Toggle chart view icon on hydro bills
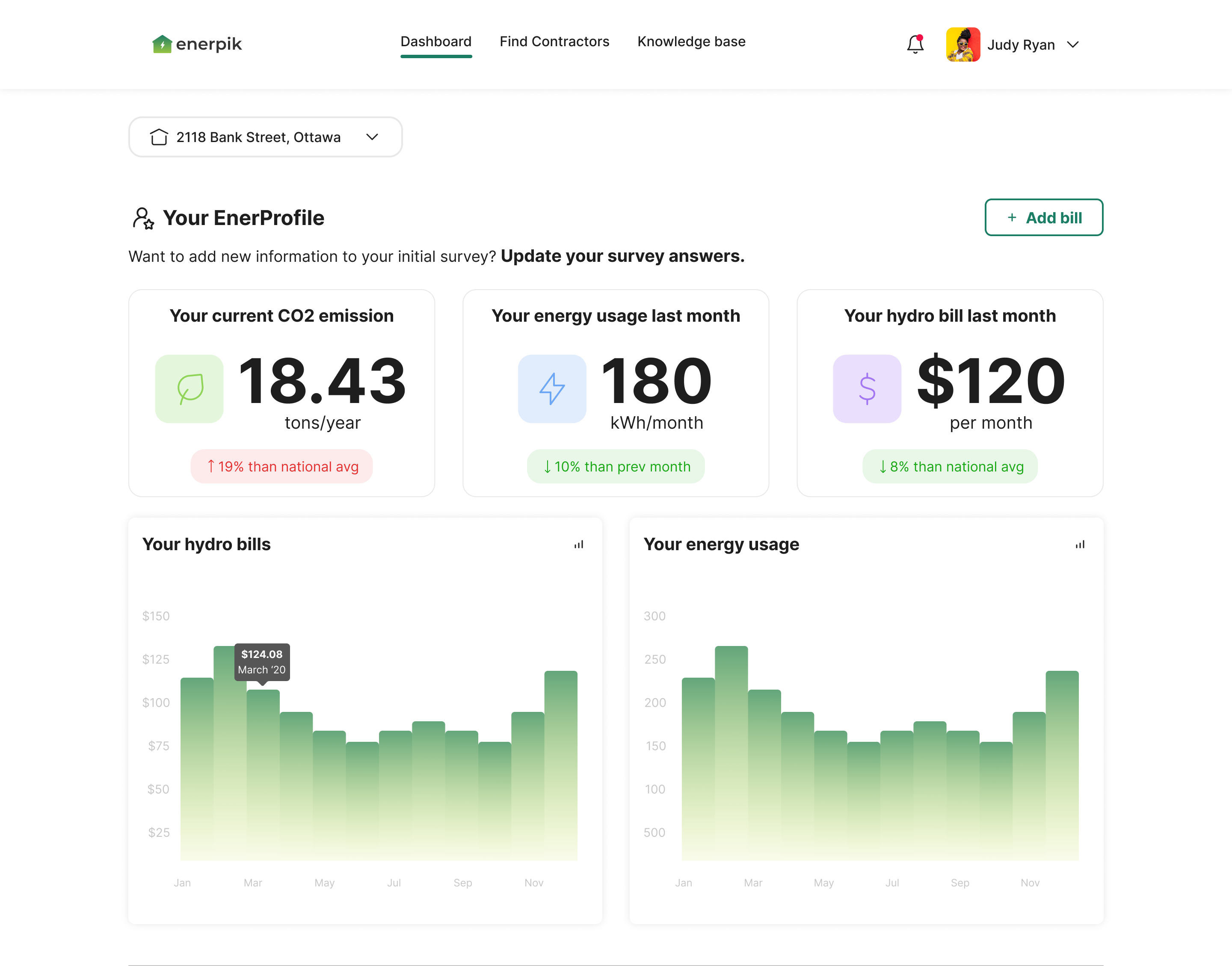Screen dimensions: 1232x966 coord(578,545)
